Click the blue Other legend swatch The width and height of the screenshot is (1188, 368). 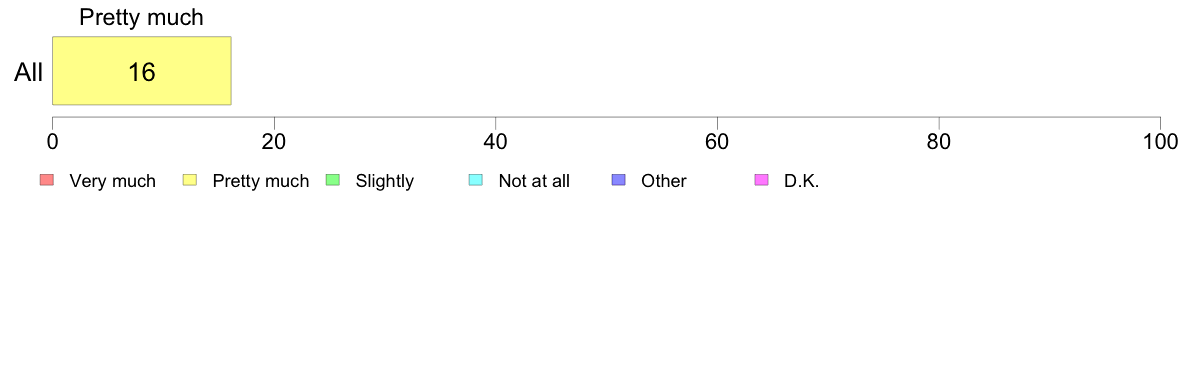point(617,180)
